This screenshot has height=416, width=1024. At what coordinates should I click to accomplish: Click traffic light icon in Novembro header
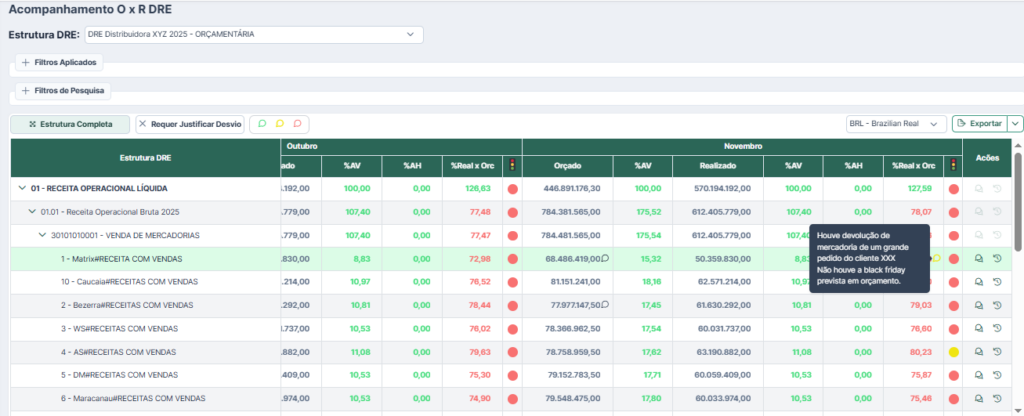click(953, 165)
